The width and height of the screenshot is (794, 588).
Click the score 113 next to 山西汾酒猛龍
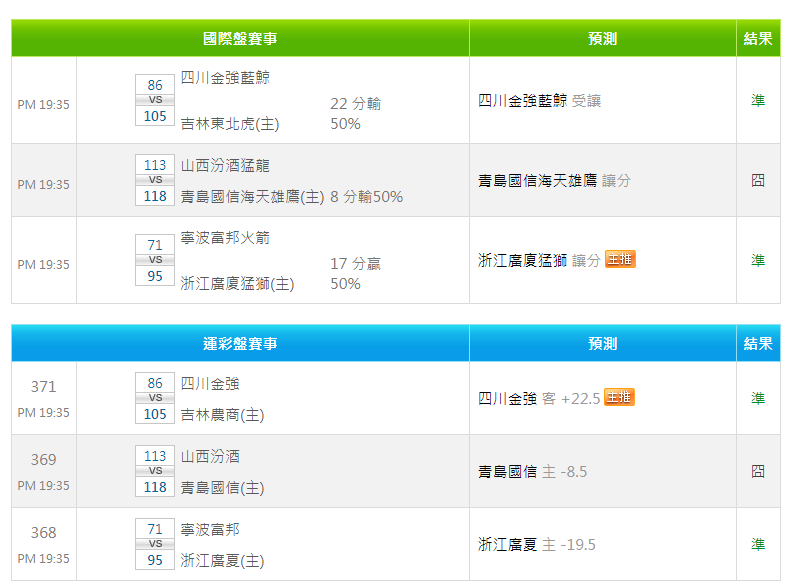coord(155,165)
